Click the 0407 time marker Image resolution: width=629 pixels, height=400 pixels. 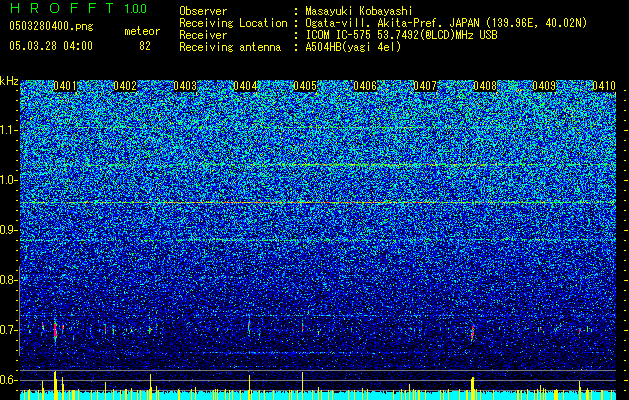pyautogui.click(x=425, y=86)
